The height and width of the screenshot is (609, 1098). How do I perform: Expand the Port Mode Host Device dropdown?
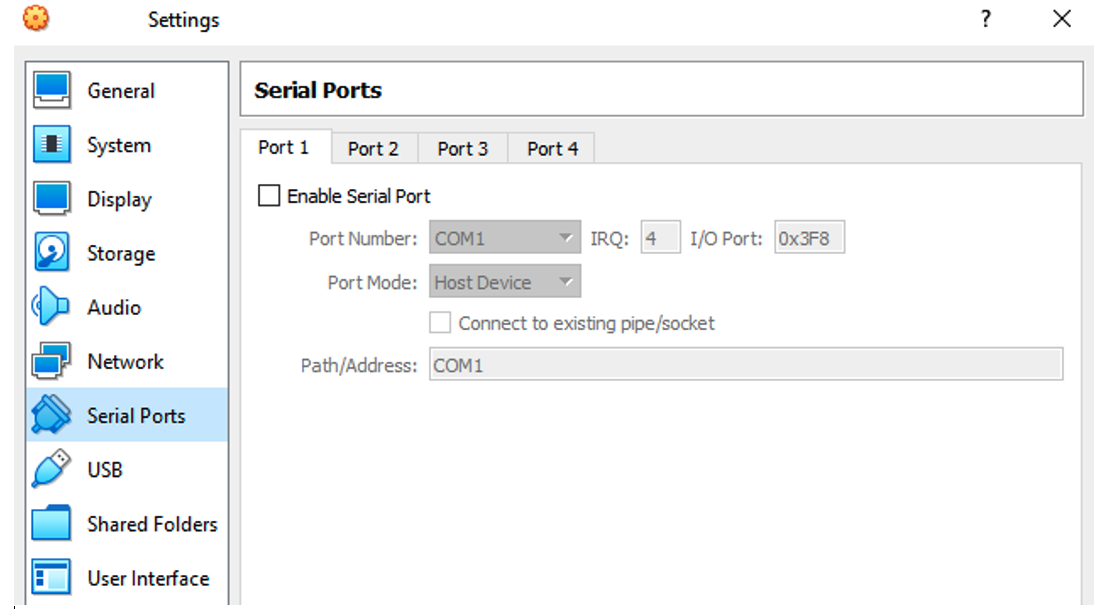click(505, 281)
